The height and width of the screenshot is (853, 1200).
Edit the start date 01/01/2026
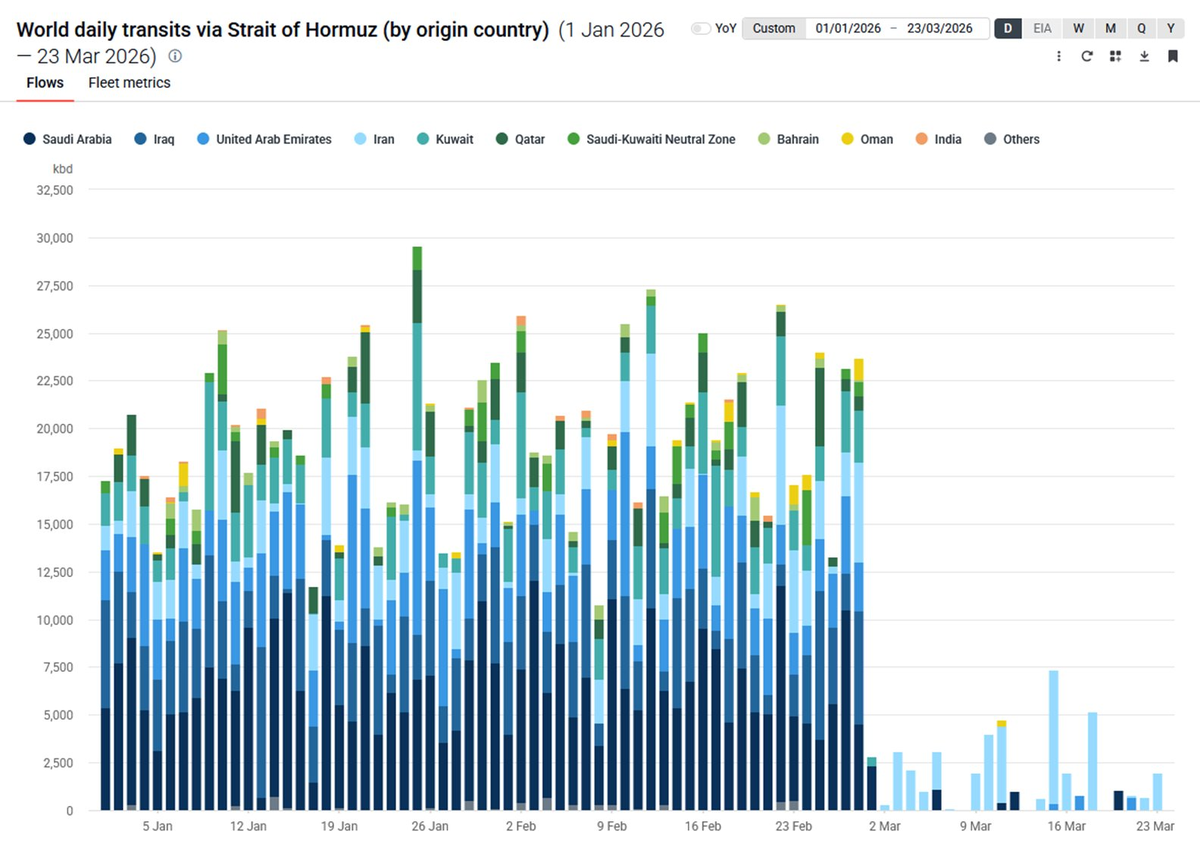pos(848,29)
